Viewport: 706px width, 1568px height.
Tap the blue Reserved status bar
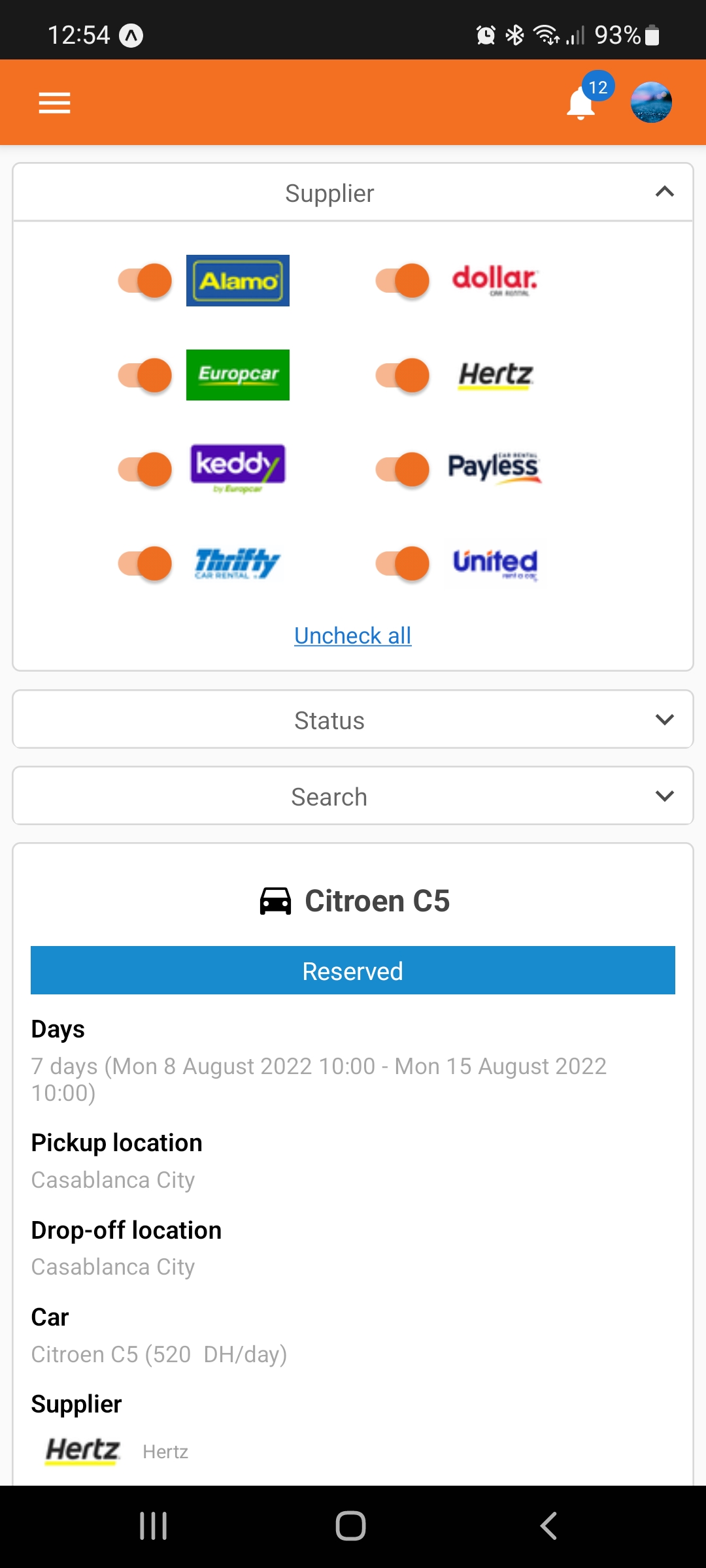click(x=353, y=970)
